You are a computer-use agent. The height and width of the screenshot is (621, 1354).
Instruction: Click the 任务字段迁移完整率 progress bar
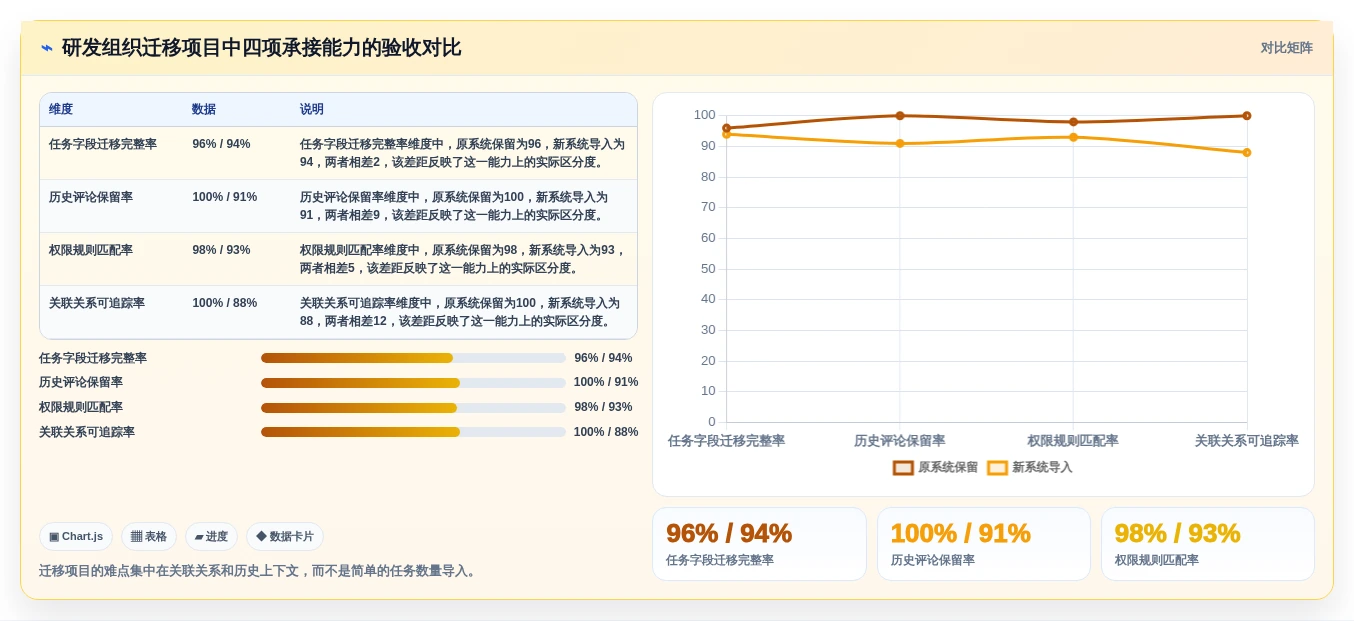(413, 358)
